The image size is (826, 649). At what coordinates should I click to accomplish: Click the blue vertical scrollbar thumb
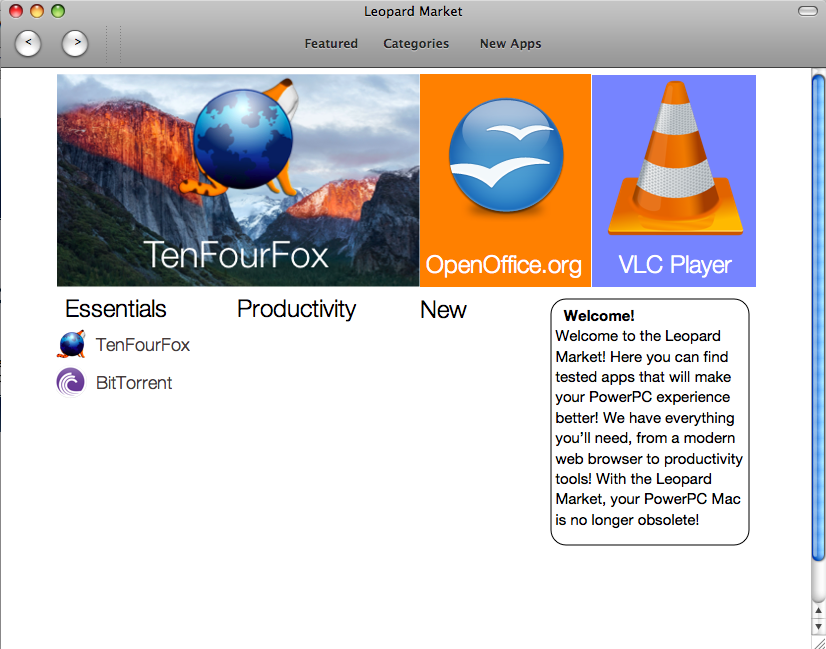(818, 318)
